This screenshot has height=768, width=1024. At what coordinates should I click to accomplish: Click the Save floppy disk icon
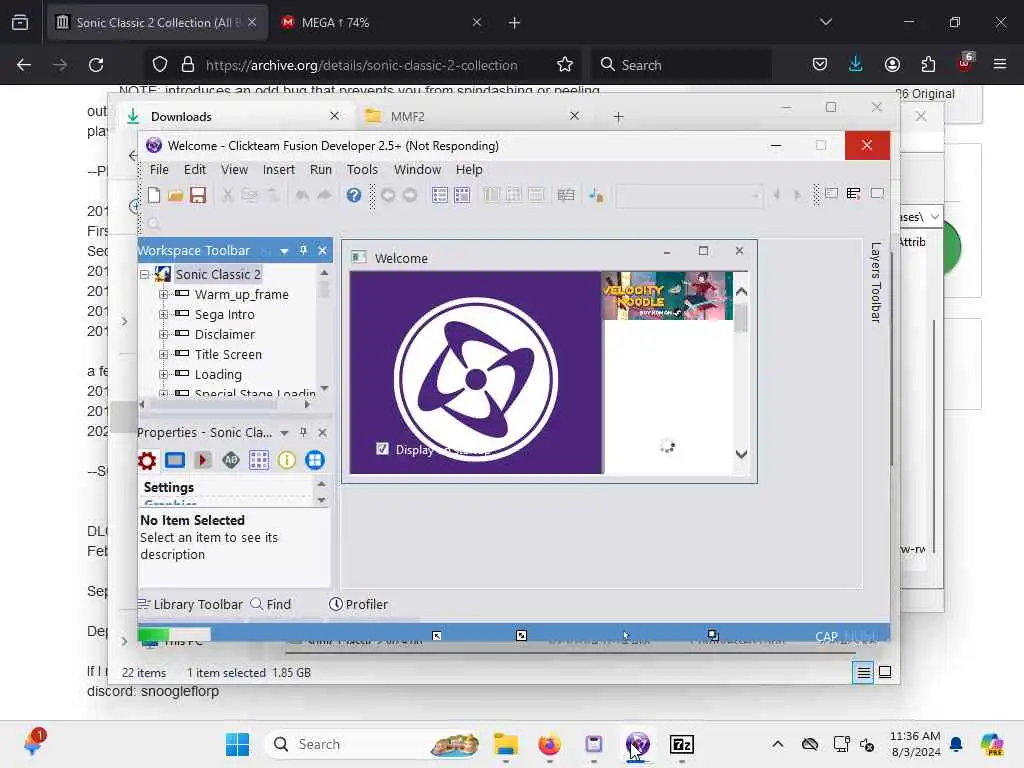click(x=198, y=195)
